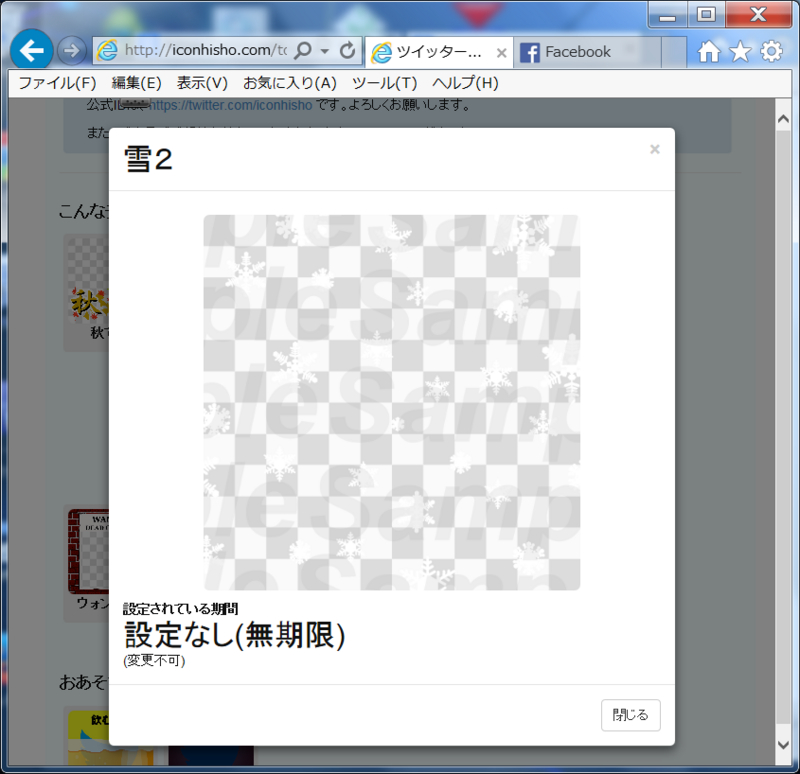The image size is (800, 774).
Task: Click the 雪2 snowflake frame preview image
Action: point(392,403)
